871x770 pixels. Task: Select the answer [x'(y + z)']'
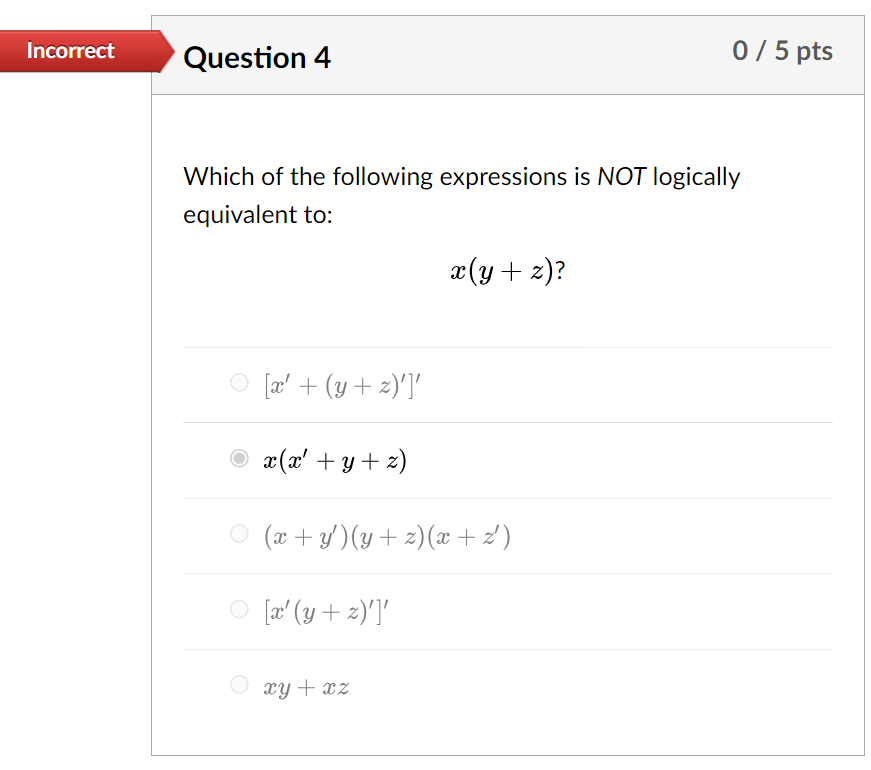click(x=240, y=608)
